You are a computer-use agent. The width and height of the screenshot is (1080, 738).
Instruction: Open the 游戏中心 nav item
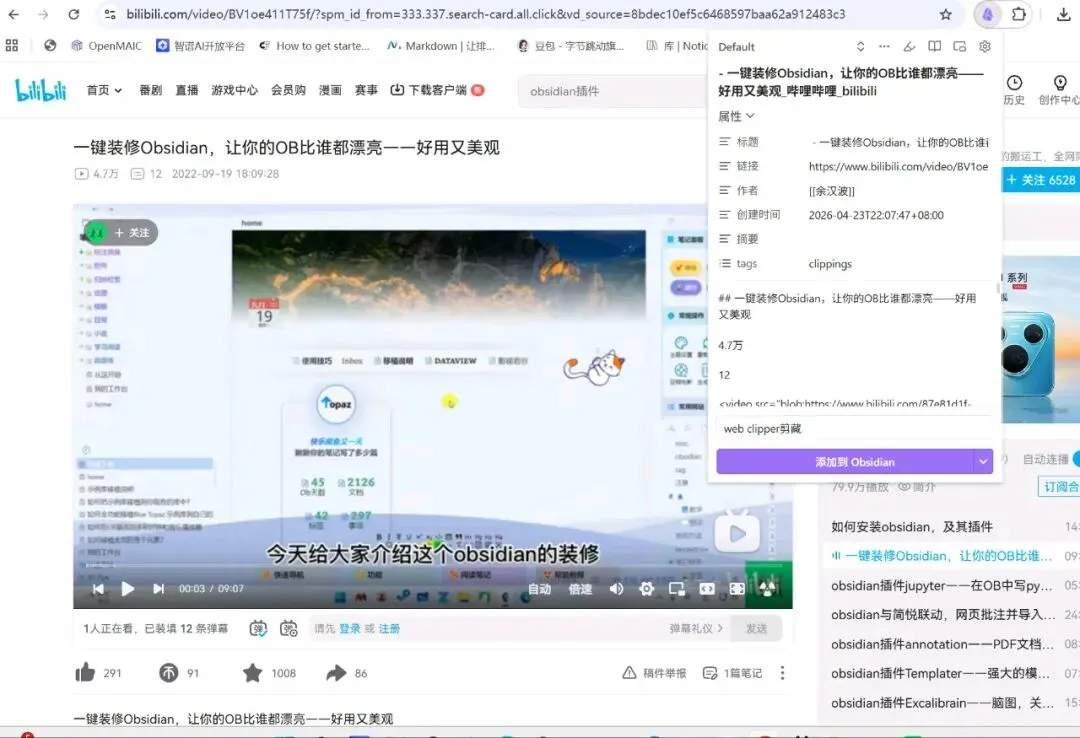(x=234, y=90)
